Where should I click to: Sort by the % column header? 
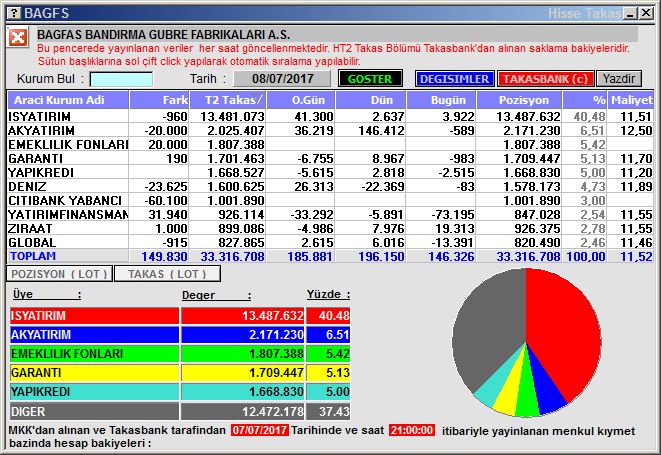(x=585, y=100)
